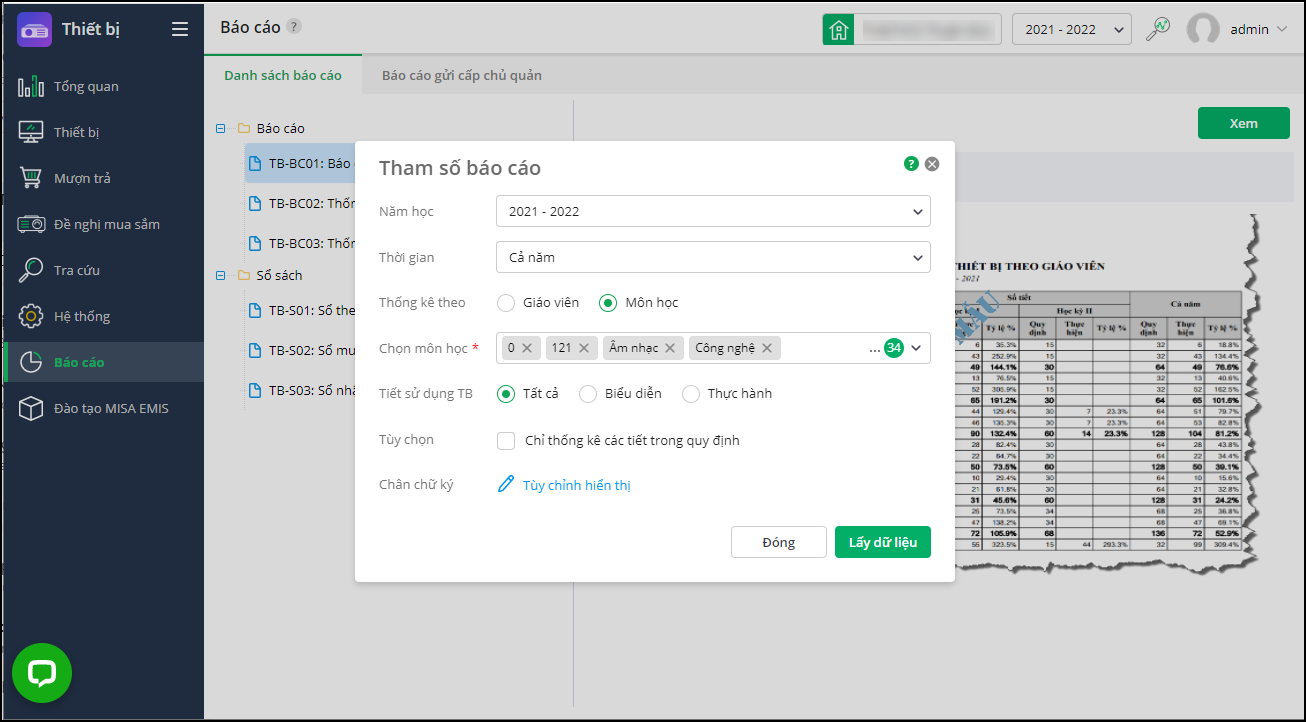Click the blurred school name field in header
The width and height of the screenshot is (1306, 722).
click(927, 29)
